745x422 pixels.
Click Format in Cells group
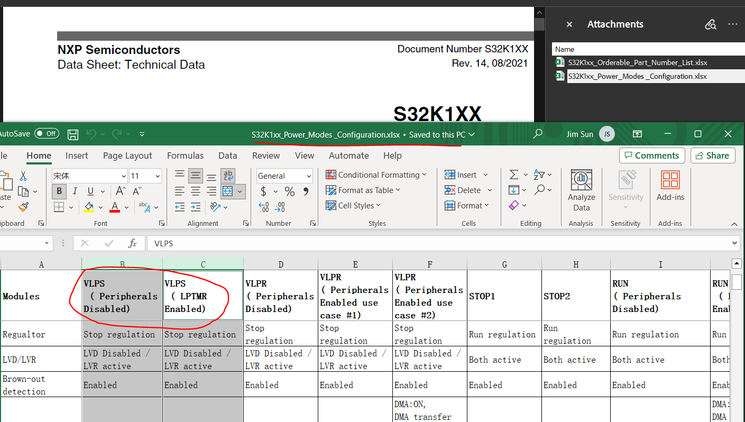click(467, 205)
